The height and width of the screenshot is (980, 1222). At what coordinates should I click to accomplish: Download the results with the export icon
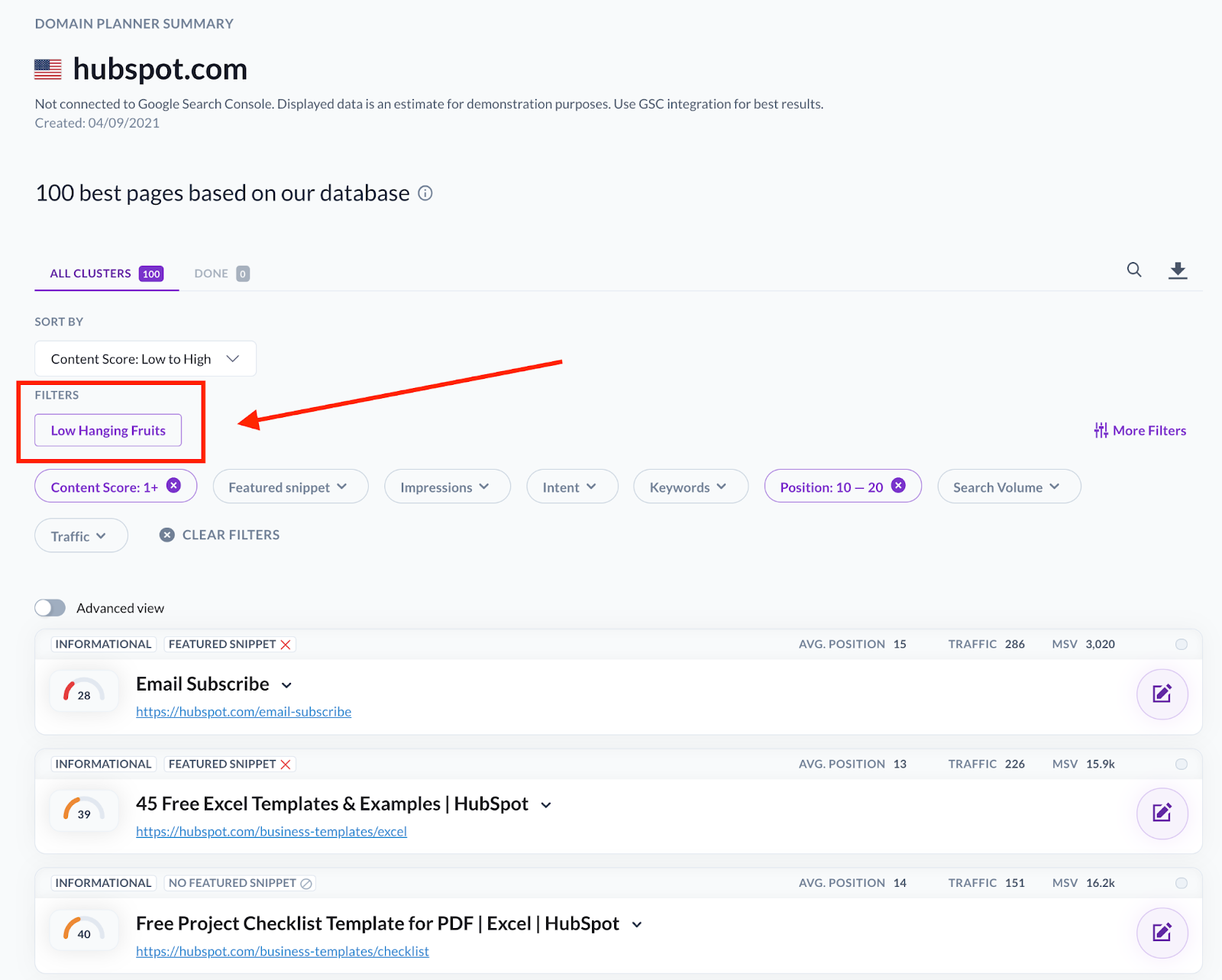click(x=1178, y=270)
